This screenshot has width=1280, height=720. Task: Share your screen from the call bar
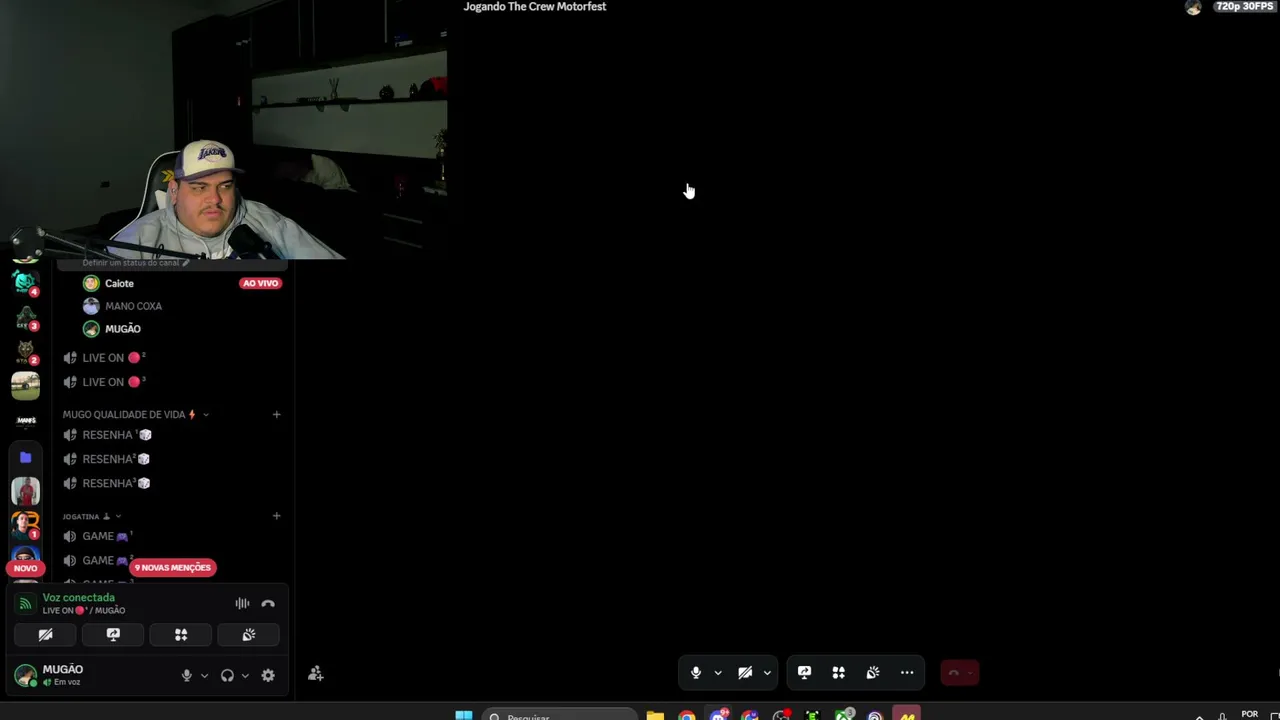click(804, 673)
